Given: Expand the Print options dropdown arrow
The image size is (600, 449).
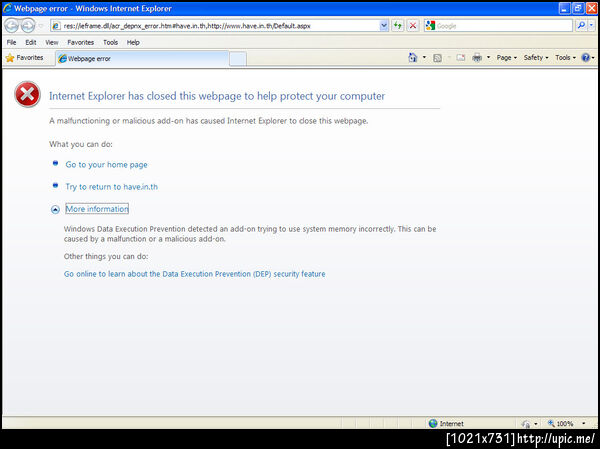Looking at the screenshot, I should 488,57.
